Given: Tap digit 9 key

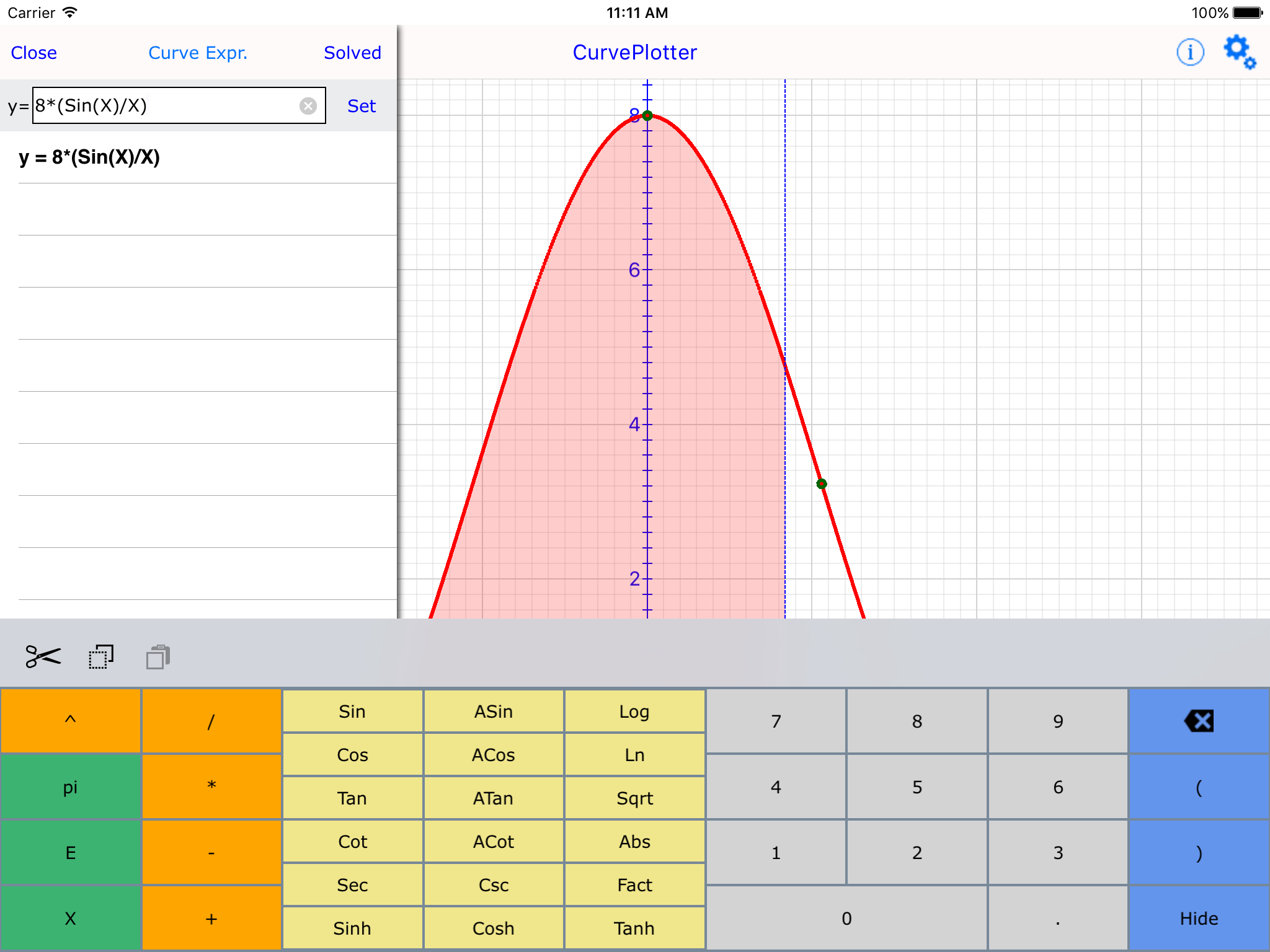Looking at the screenshot, I should tap(1058, 721).
